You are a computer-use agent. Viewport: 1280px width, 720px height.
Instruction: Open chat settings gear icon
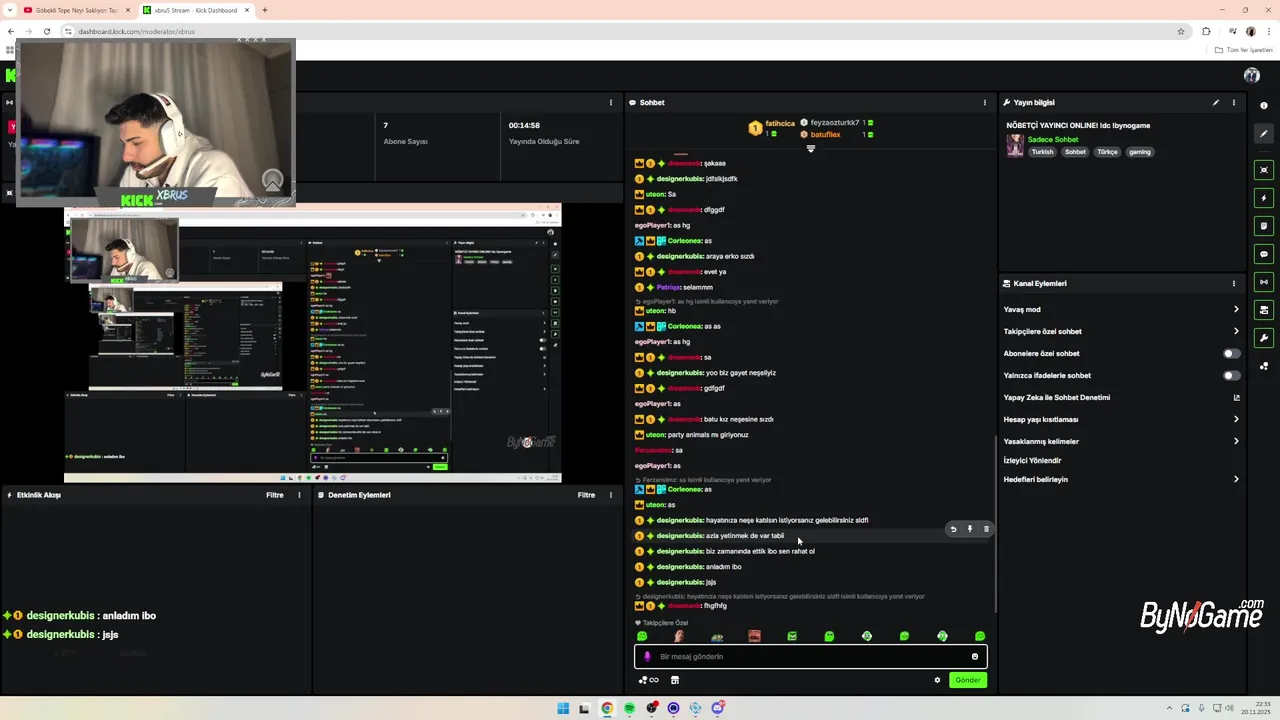(x=937, y=680)
